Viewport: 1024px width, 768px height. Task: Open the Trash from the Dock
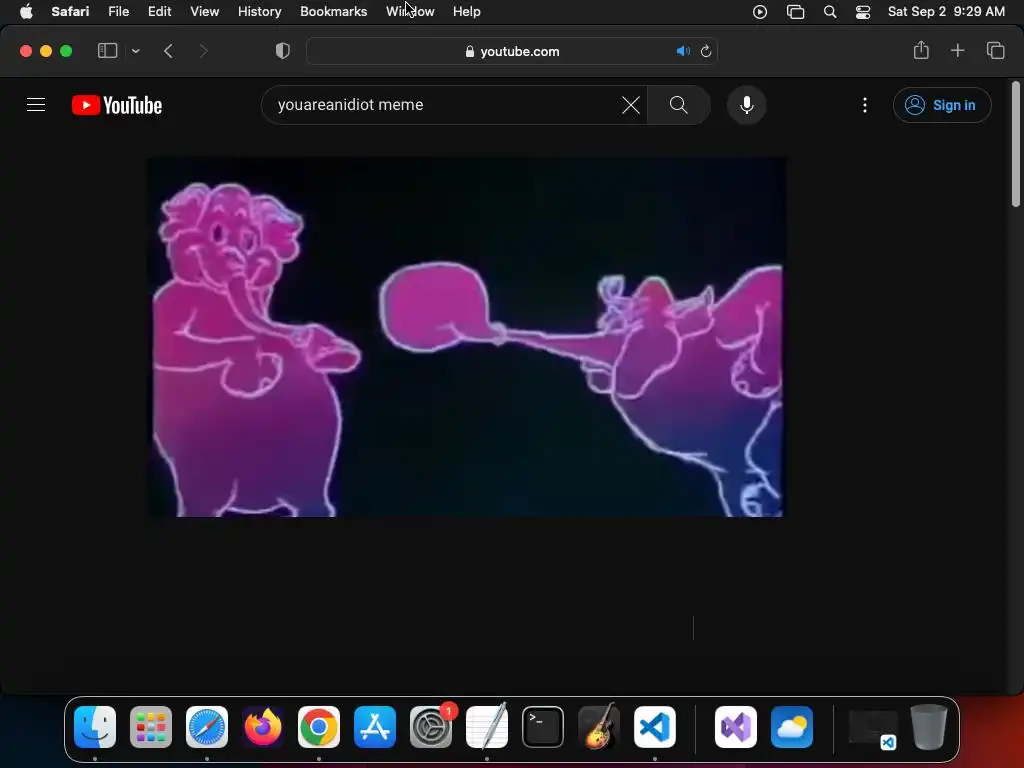click(929, 727)
